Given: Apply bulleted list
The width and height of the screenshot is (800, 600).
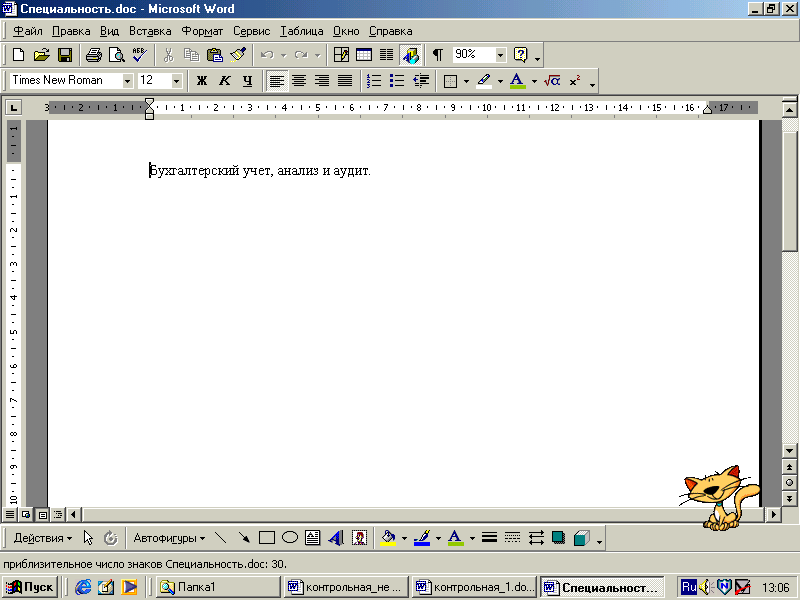Looking at the screenshot, I should point(397,81).
